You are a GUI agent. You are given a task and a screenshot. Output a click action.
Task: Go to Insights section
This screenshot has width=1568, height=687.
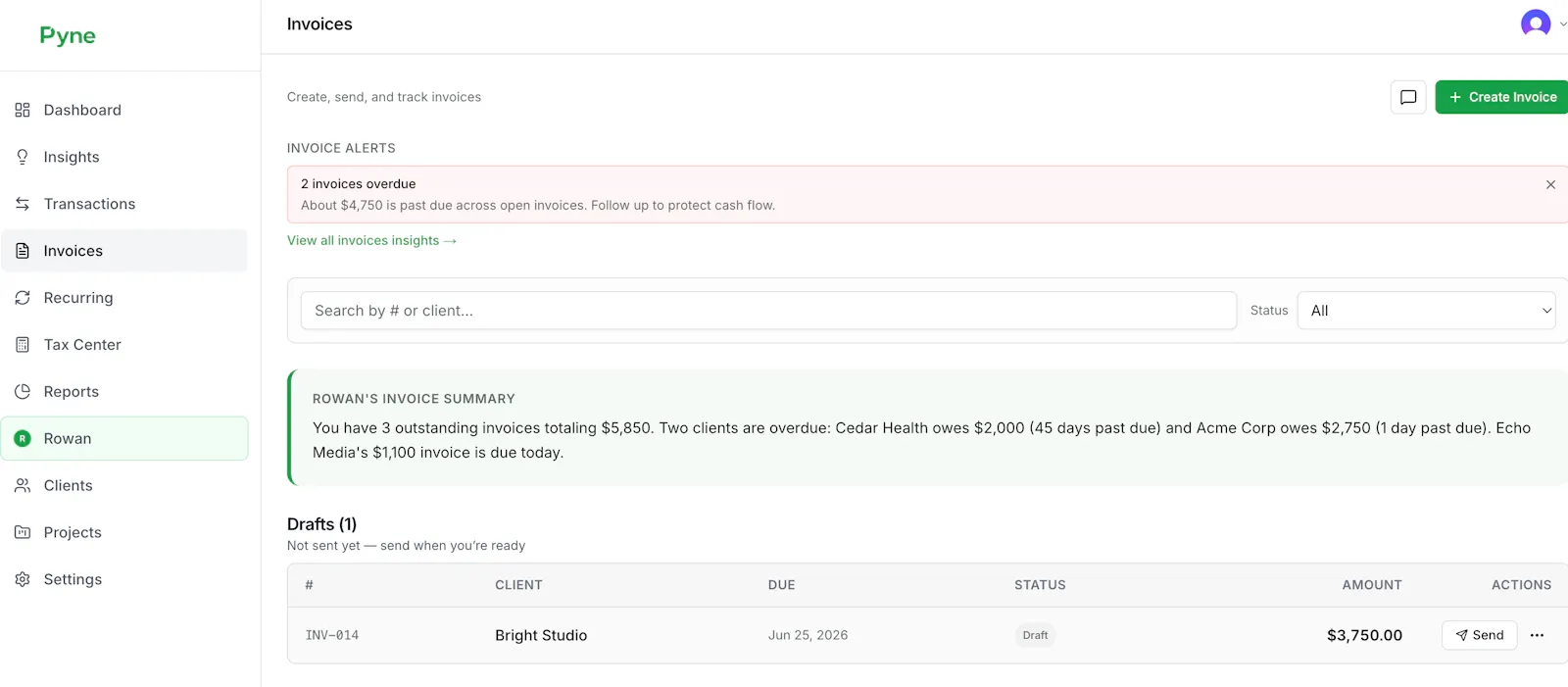[x=124, y=157]
